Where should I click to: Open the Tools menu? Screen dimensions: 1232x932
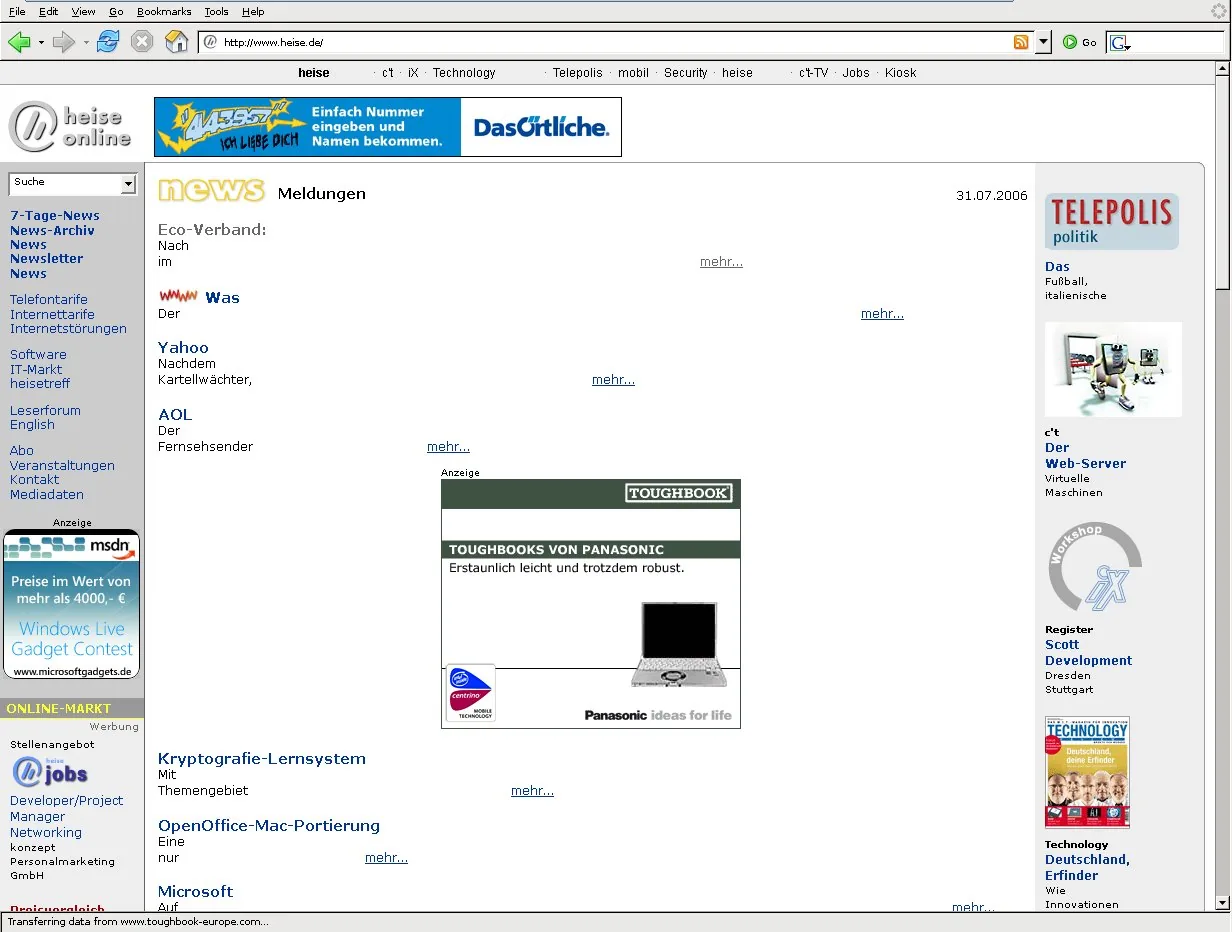[x=216, y=11]
